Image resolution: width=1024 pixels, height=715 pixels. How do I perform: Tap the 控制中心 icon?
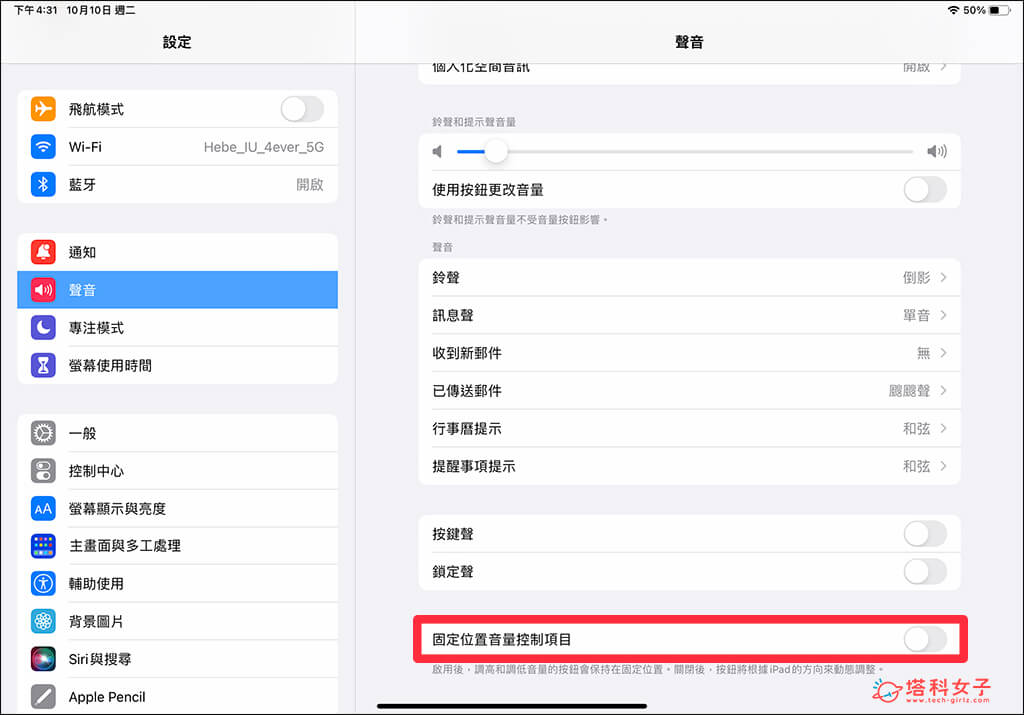pos(43,471)
